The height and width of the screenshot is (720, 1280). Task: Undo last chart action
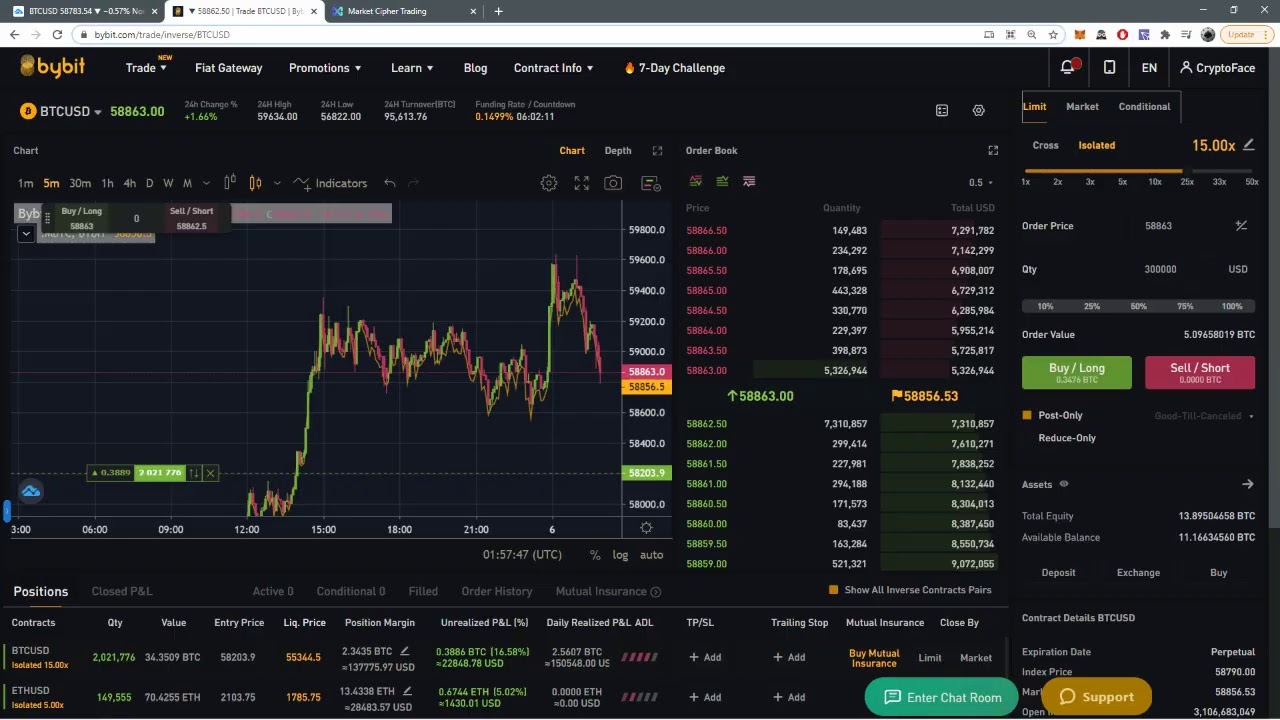pyautogui.click(x=390, y=183)
